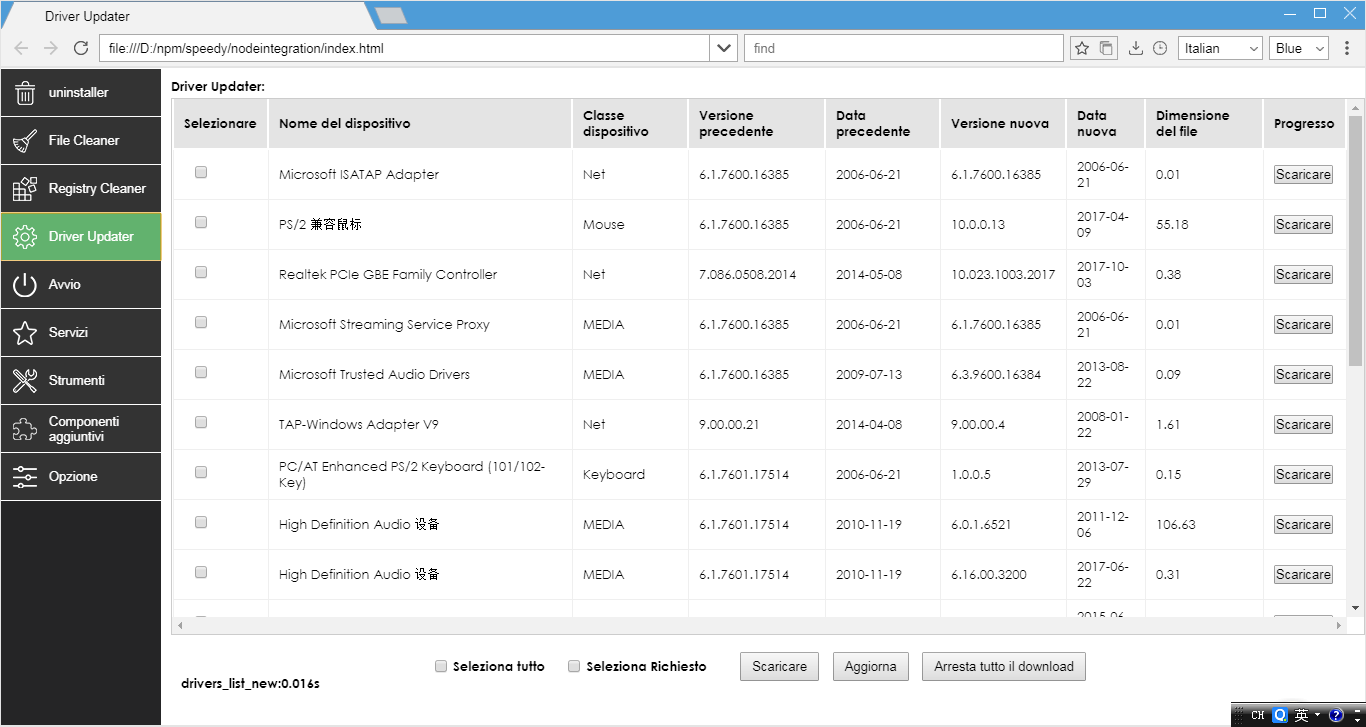Screen dimensions: 1366x727
Task: Switch to File Cleaner section
Action: [x=80, y=141]
